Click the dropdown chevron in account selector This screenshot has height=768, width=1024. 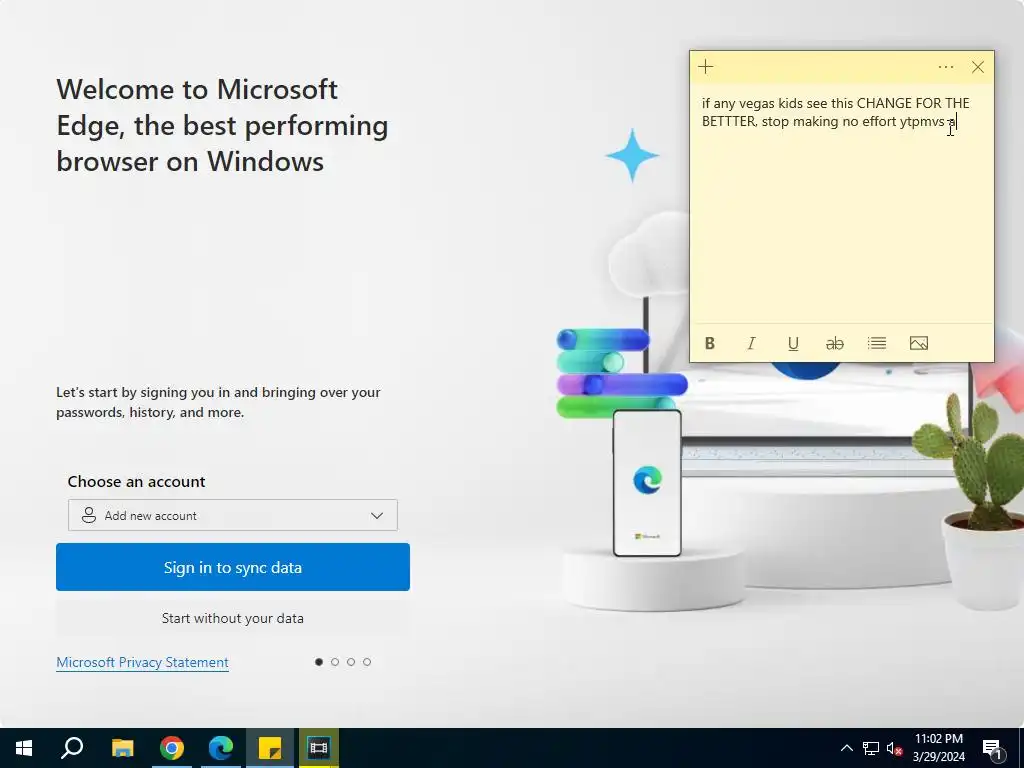tap(377, 515)
